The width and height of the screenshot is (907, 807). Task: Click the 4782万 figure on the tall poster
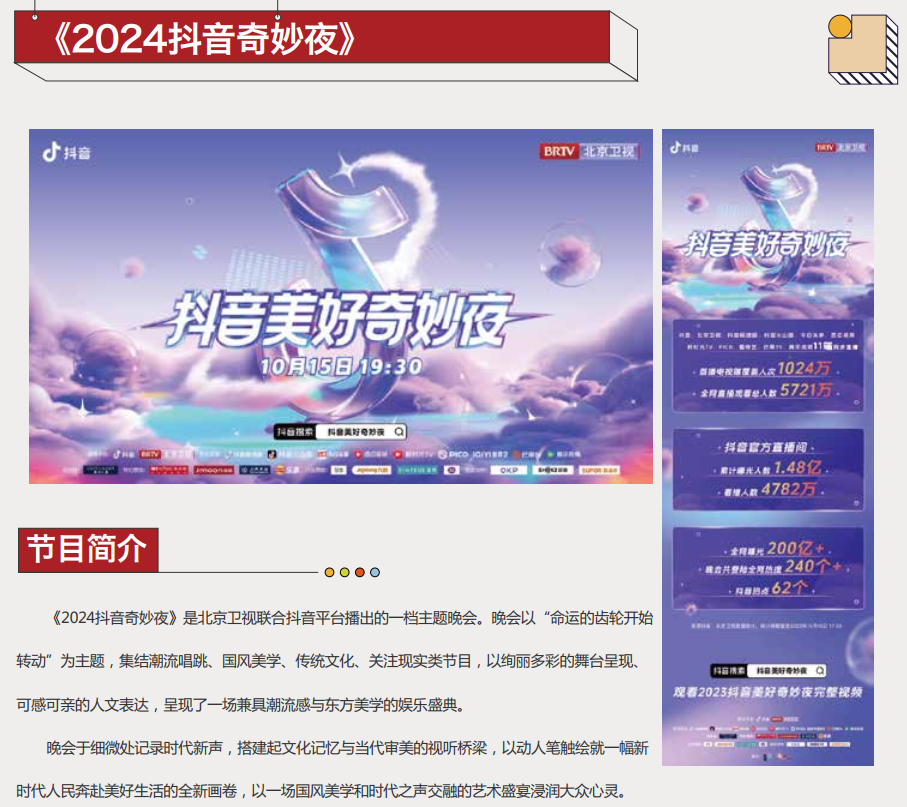(x=788, y=489)
